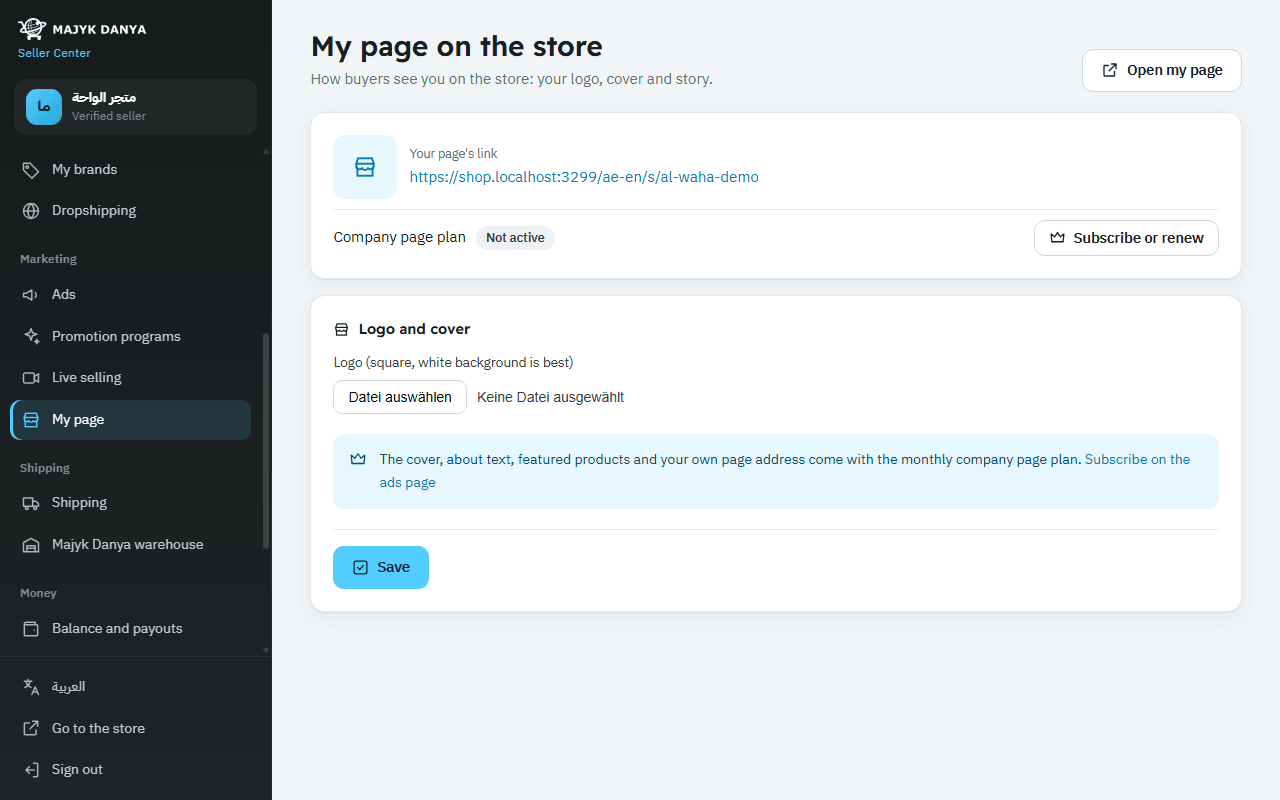
Task: Click the tag icon beside My brands
Action: tap(31, 170)
